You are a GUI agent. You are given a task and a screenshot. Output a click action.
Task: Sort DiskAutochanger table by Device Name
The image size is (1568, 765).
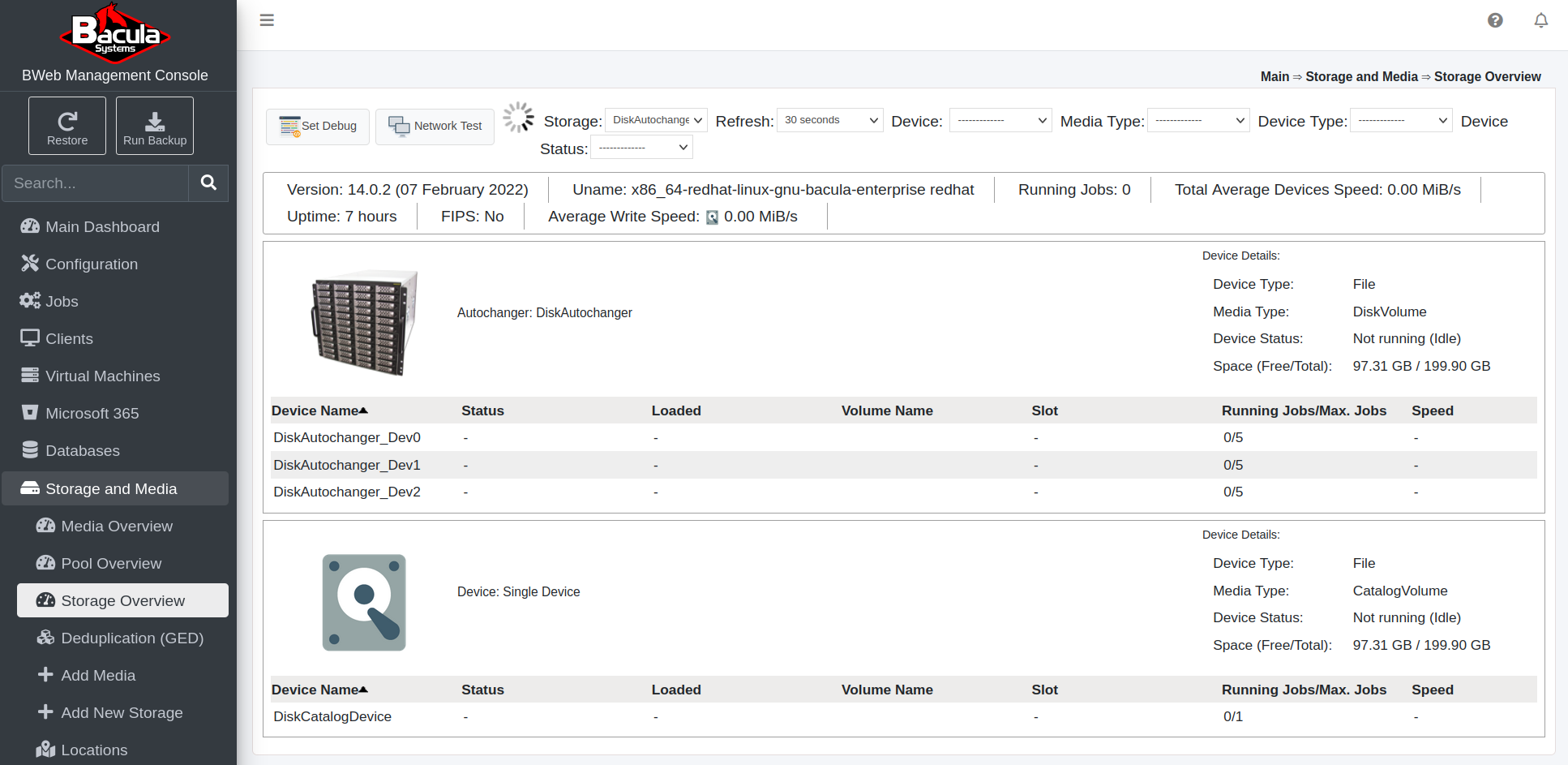coord(319,410)
